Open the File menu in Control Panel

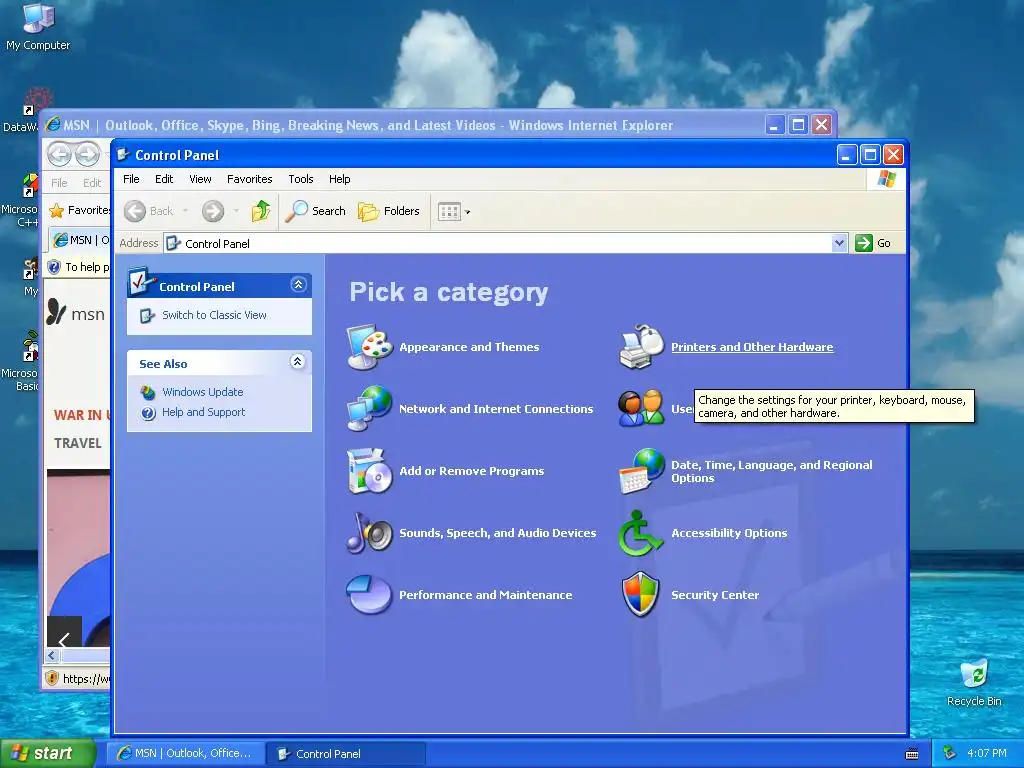click(x=131, y=179)
